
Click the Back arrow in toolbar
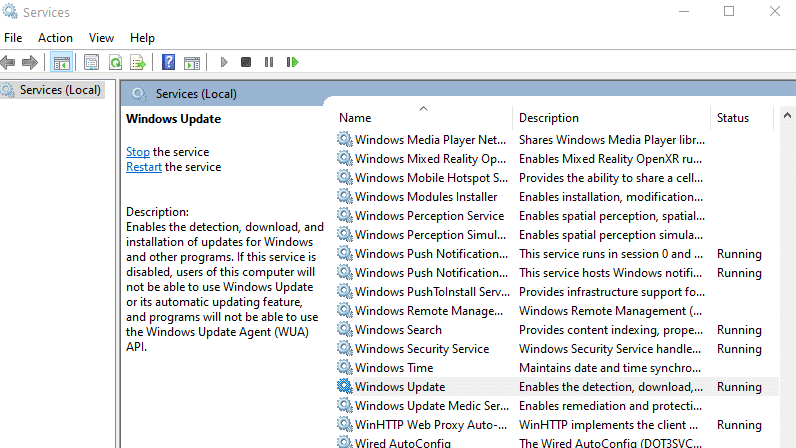[9, 62]
